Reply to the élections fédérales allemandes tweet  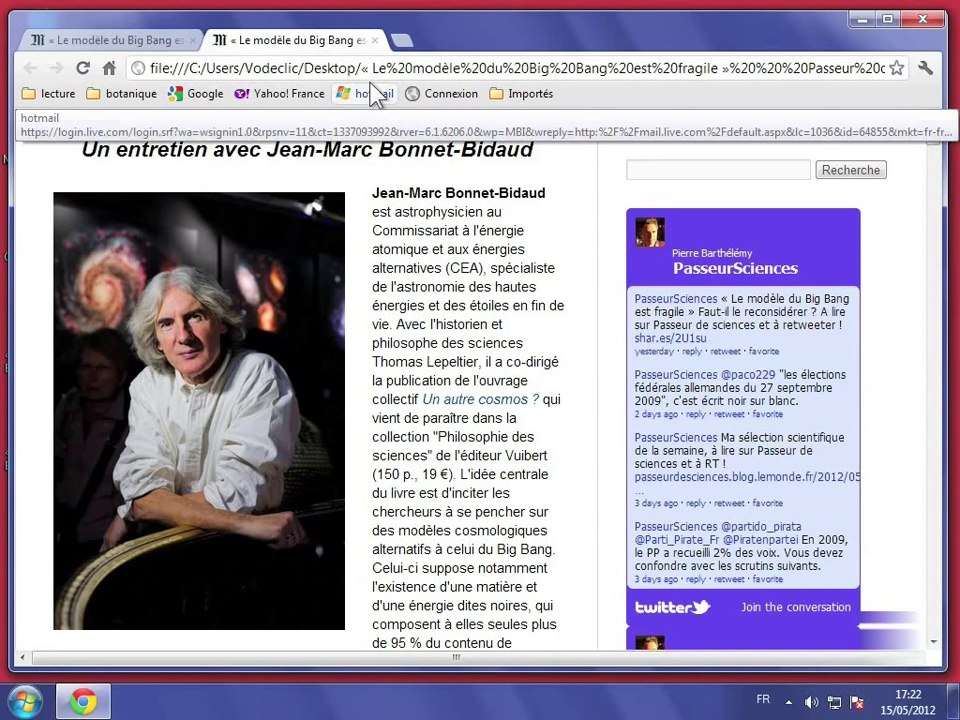click(696, 414)
